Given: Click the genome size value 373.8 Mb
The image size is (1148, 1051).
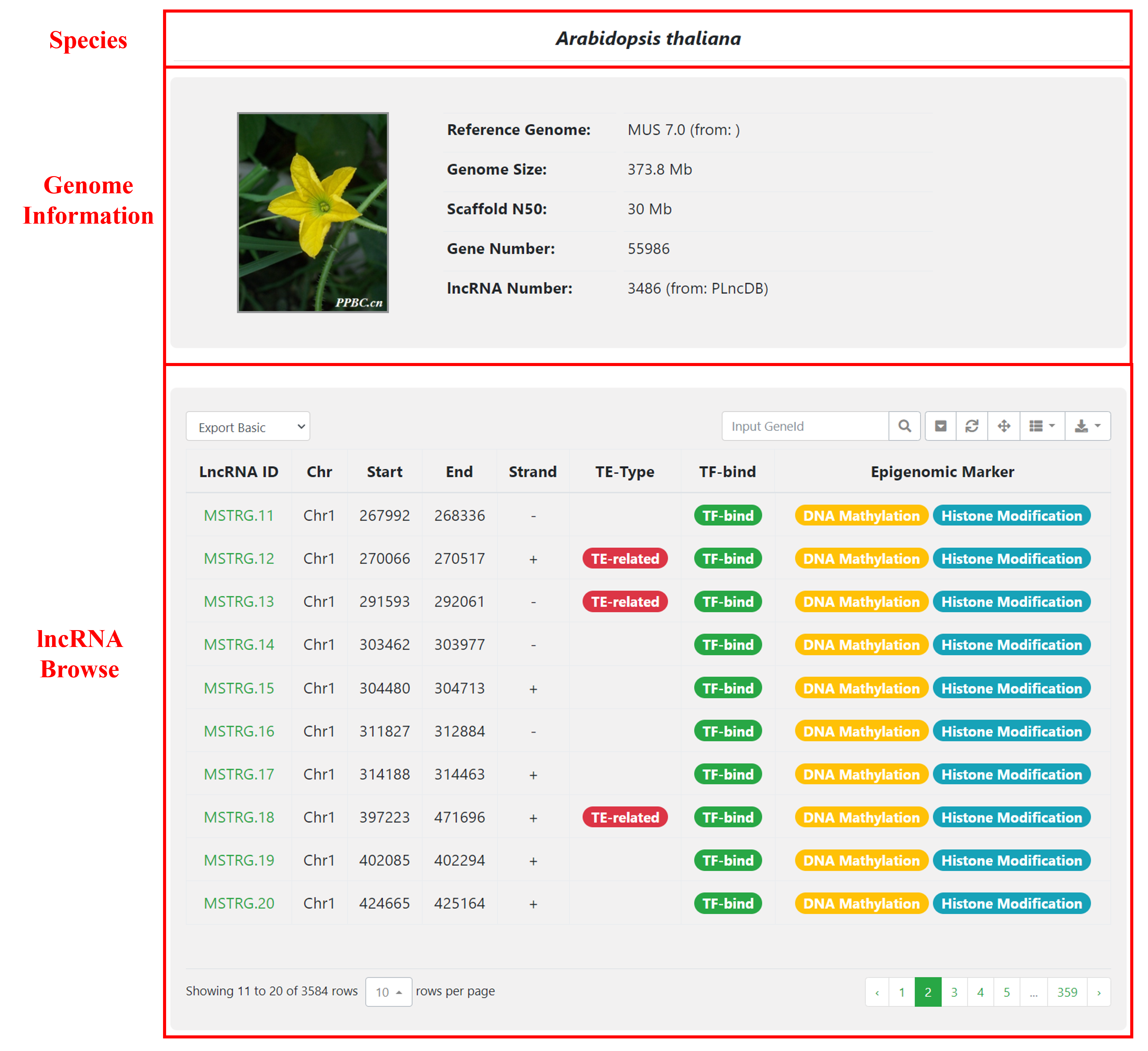Looking at the screenshot, I should (660, 170).
